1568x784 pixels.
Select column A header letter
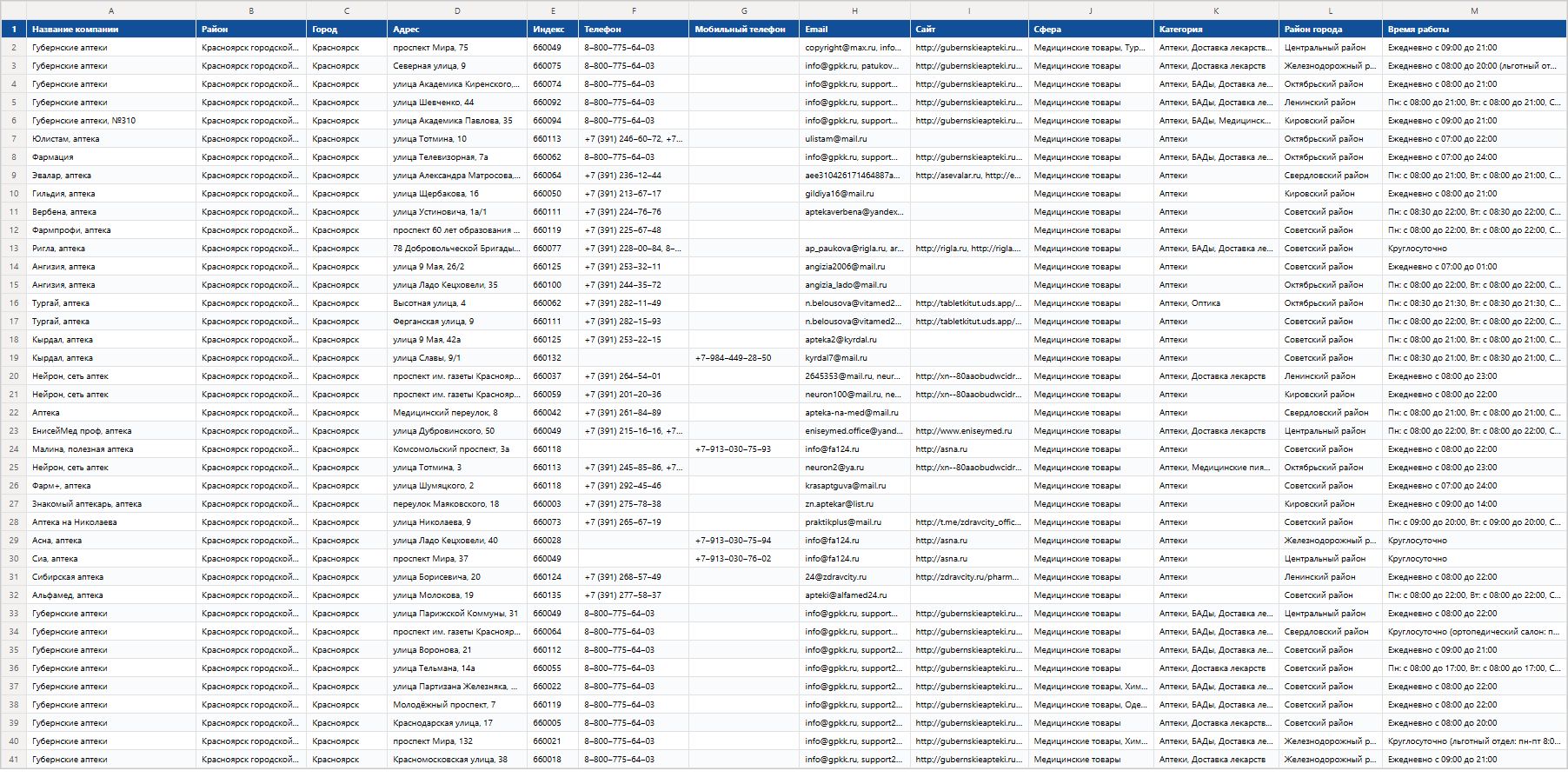111,10
